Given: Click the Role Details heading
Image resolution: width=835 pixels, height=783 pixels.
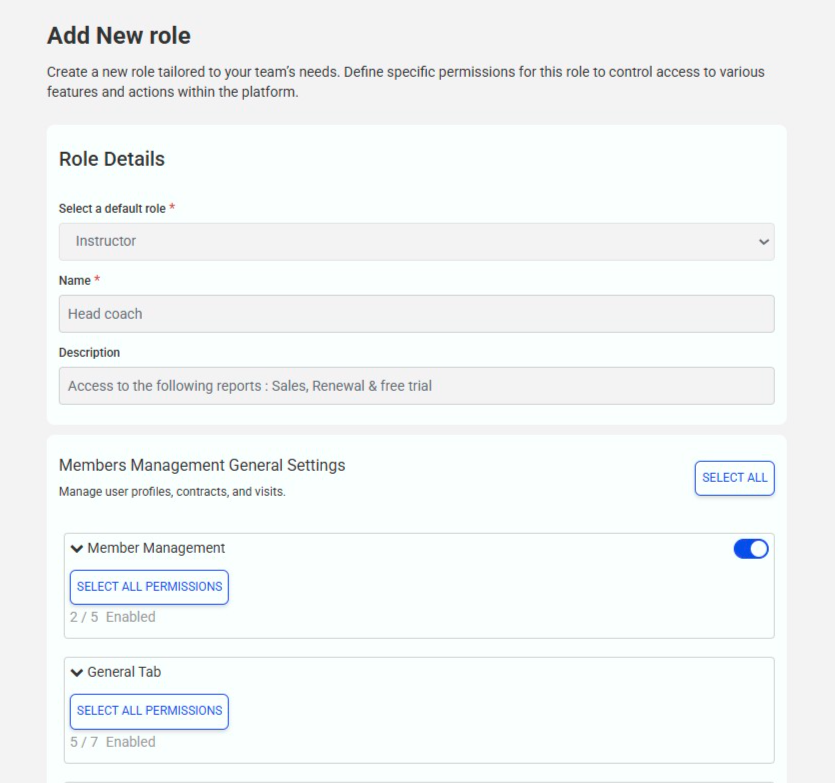Looking at the screenshot, I should pos(112,159).
